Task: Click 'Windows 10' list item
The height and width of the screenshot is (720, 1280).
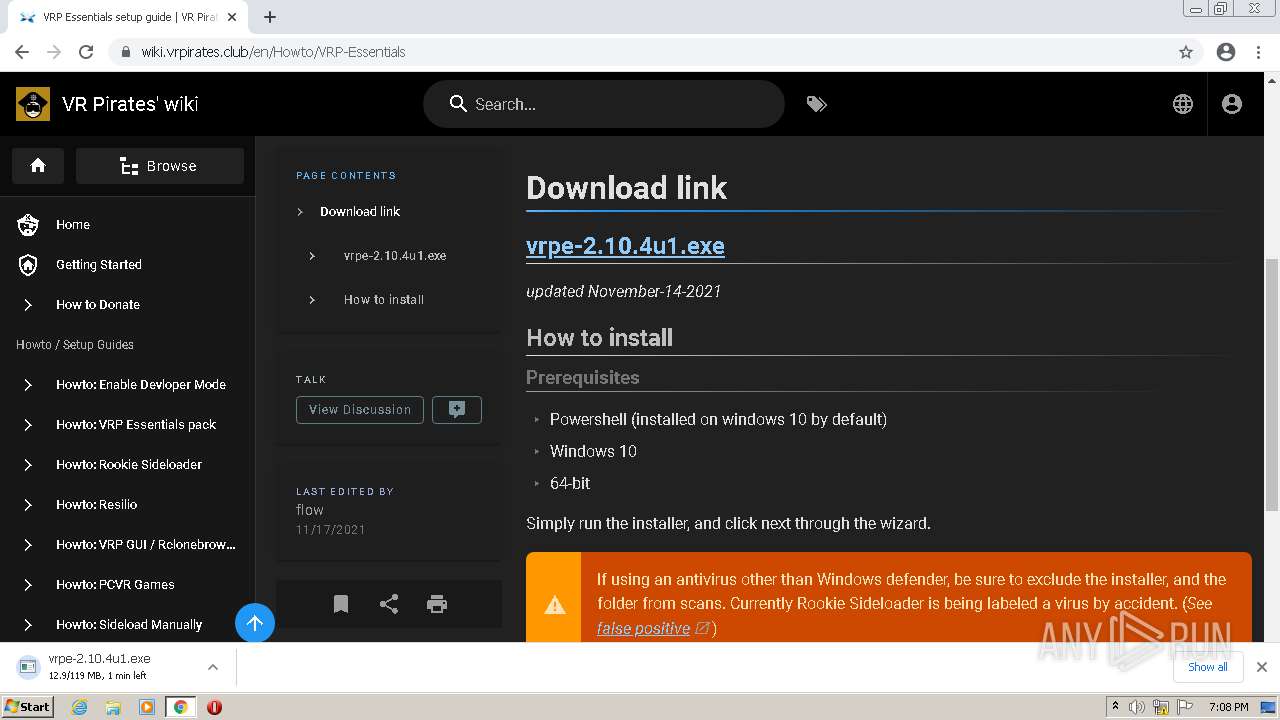Action: (593, 452)
